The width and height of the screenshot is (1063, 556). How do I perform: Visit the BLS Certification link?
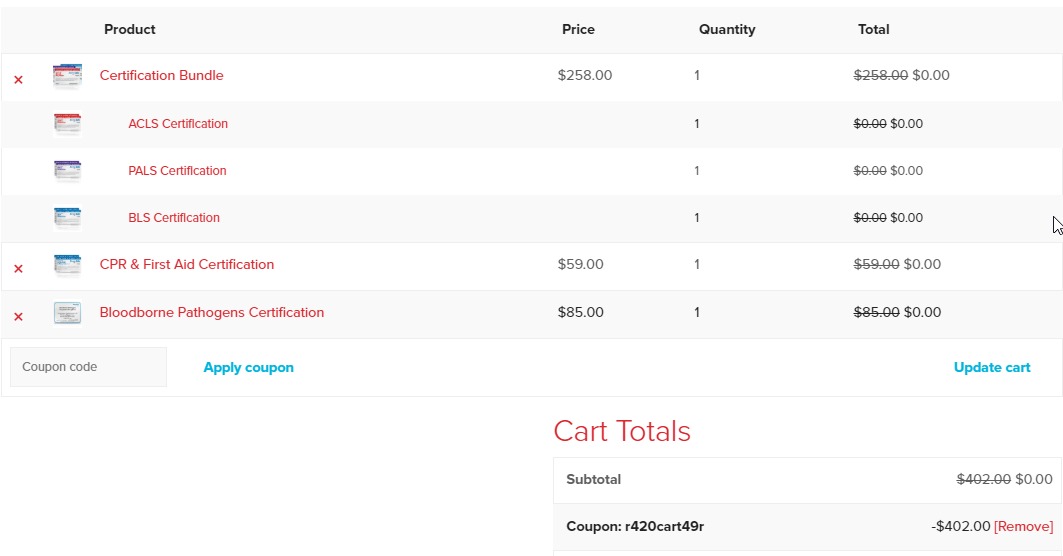tap(174, 218)
